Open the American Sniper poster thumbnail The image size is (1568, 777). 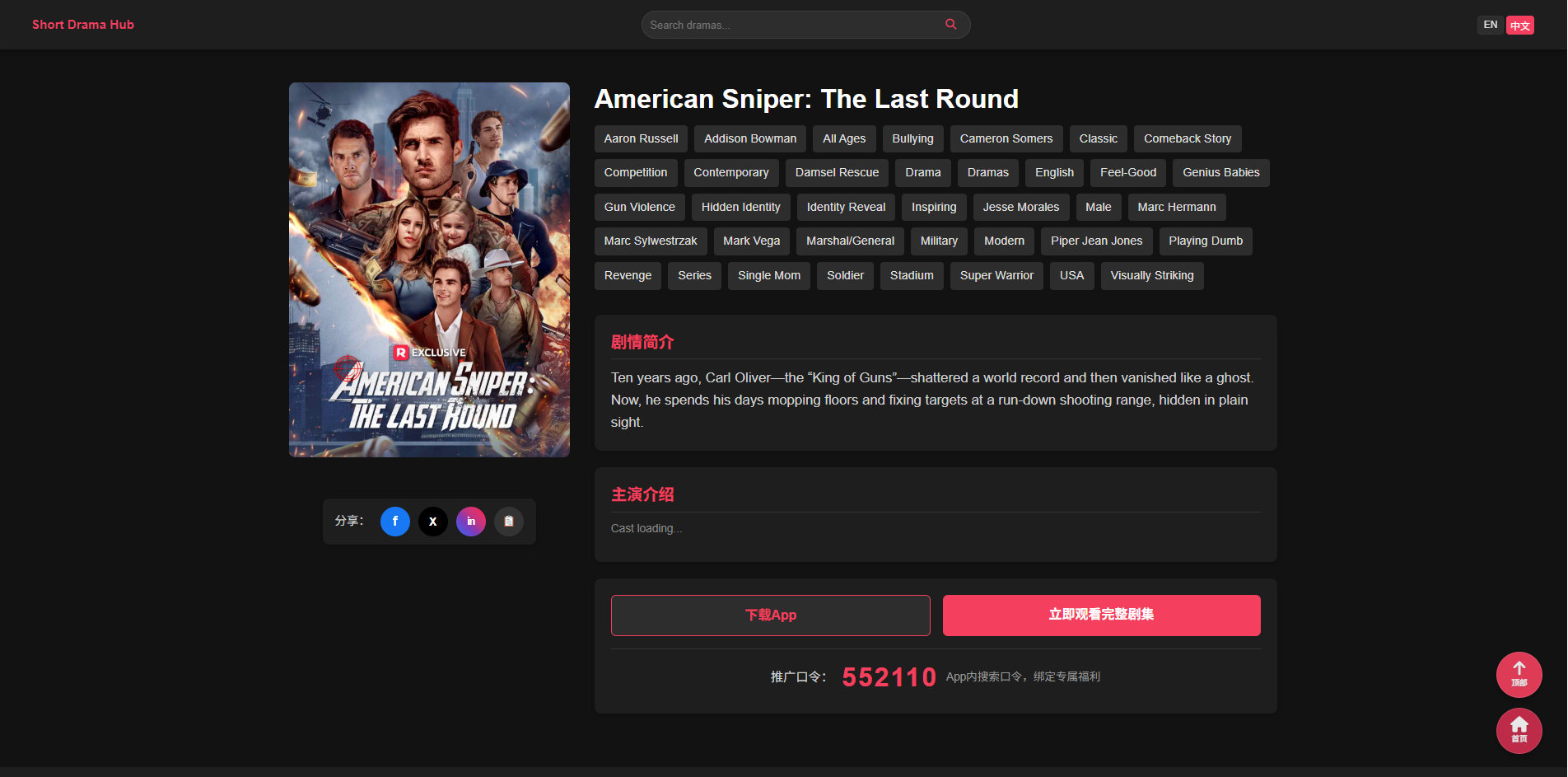coord(429,269)
